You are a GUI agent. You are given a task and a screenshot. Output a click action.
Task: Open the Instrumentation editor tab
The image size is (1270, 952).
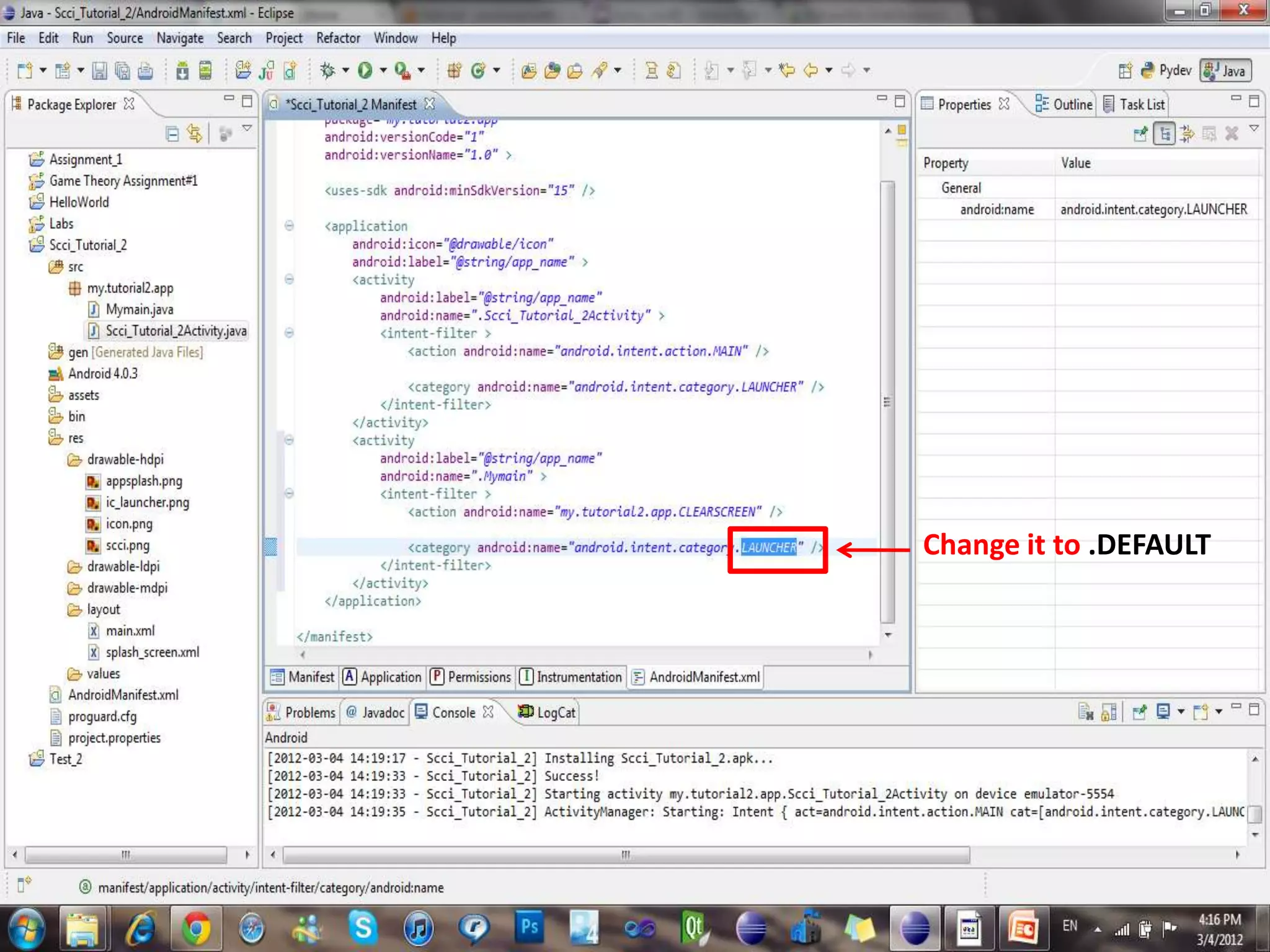pyautogui.click(x=571, y=677)
